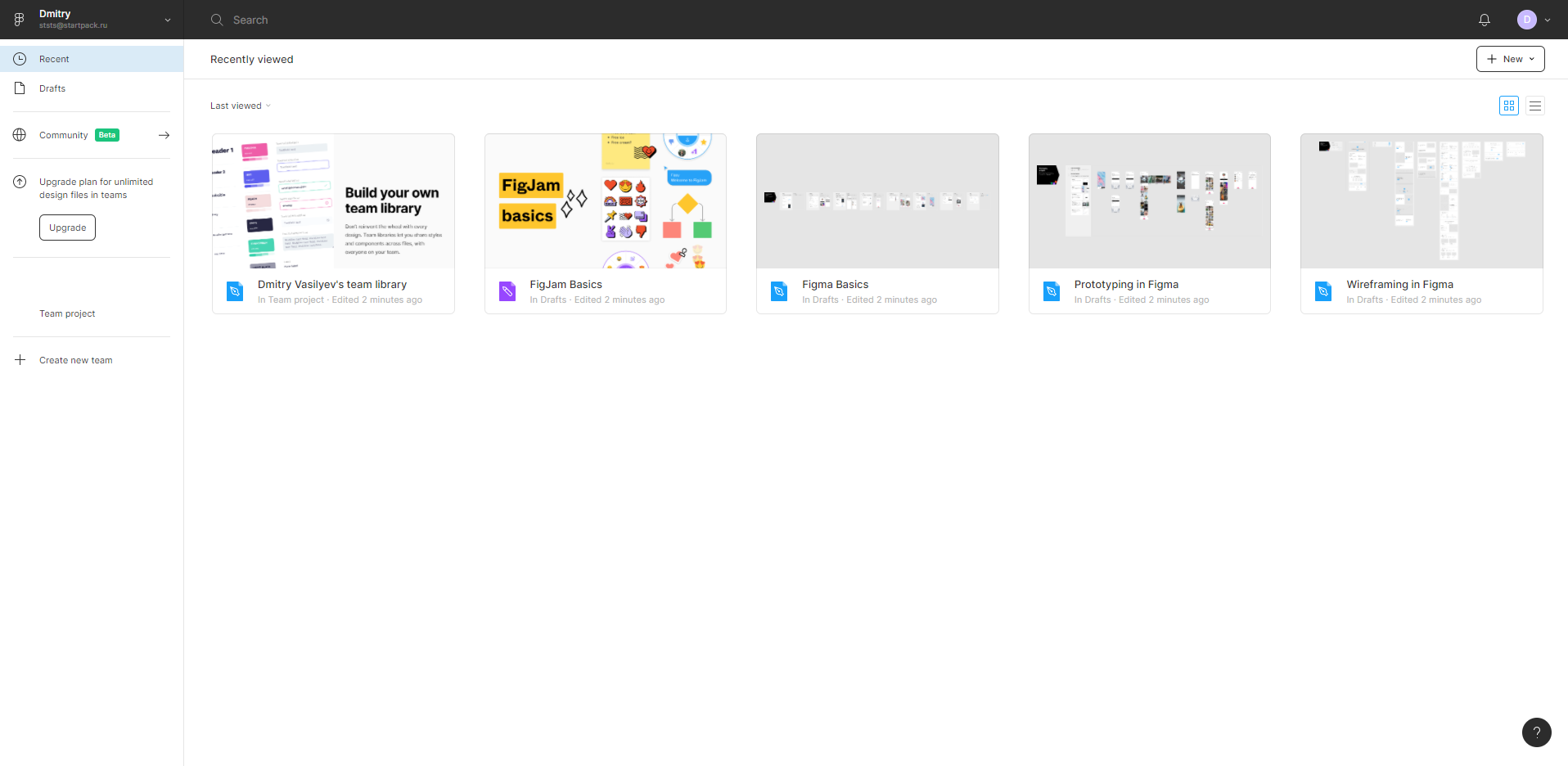Viewport: 1568px width, 766px height.
Task: Click the Prototyping in Figma file icon
Action: (x=1052, y=291)
